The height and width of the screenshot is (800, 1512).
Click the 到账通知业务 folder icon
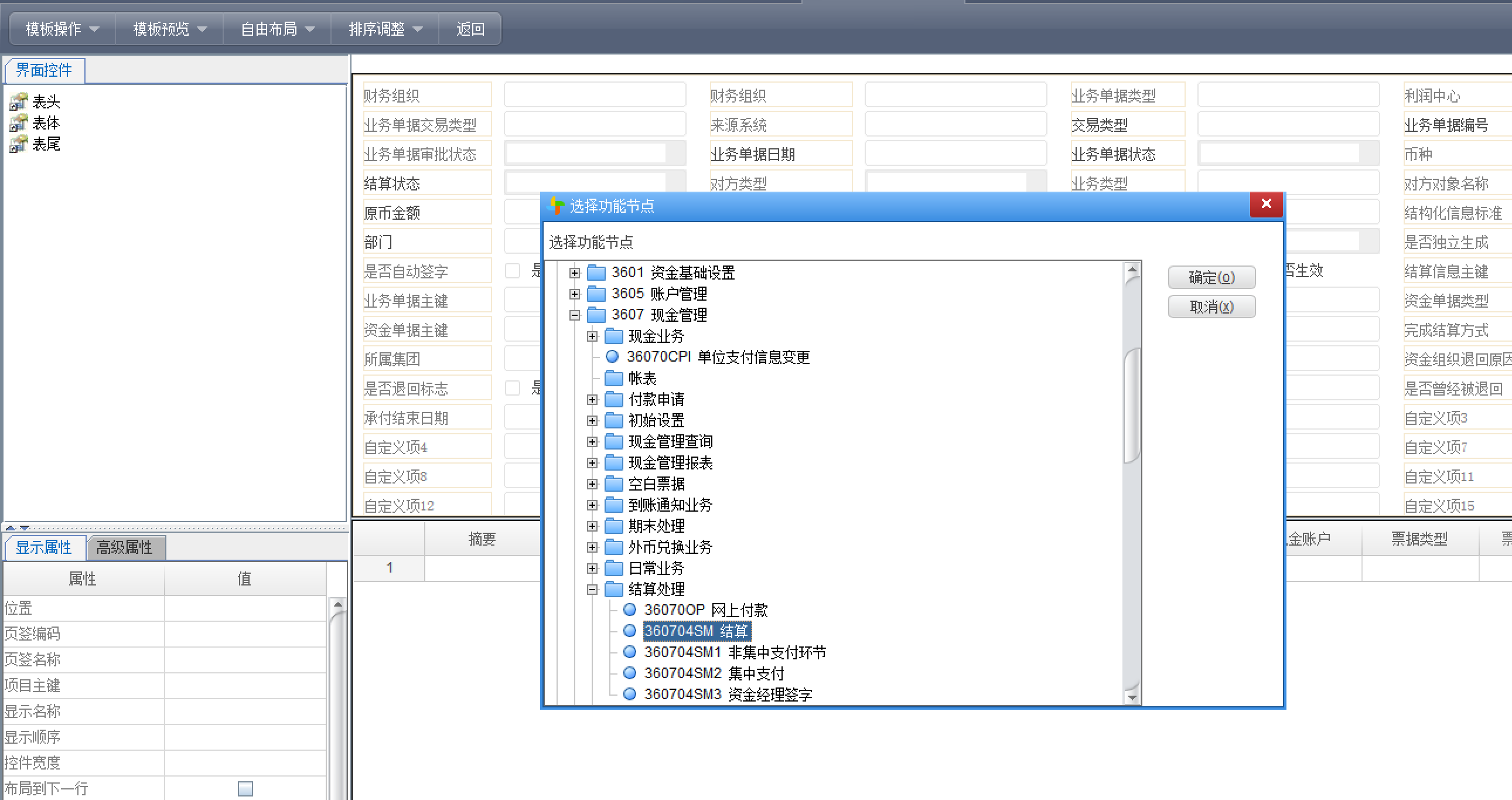pos(614,505)
